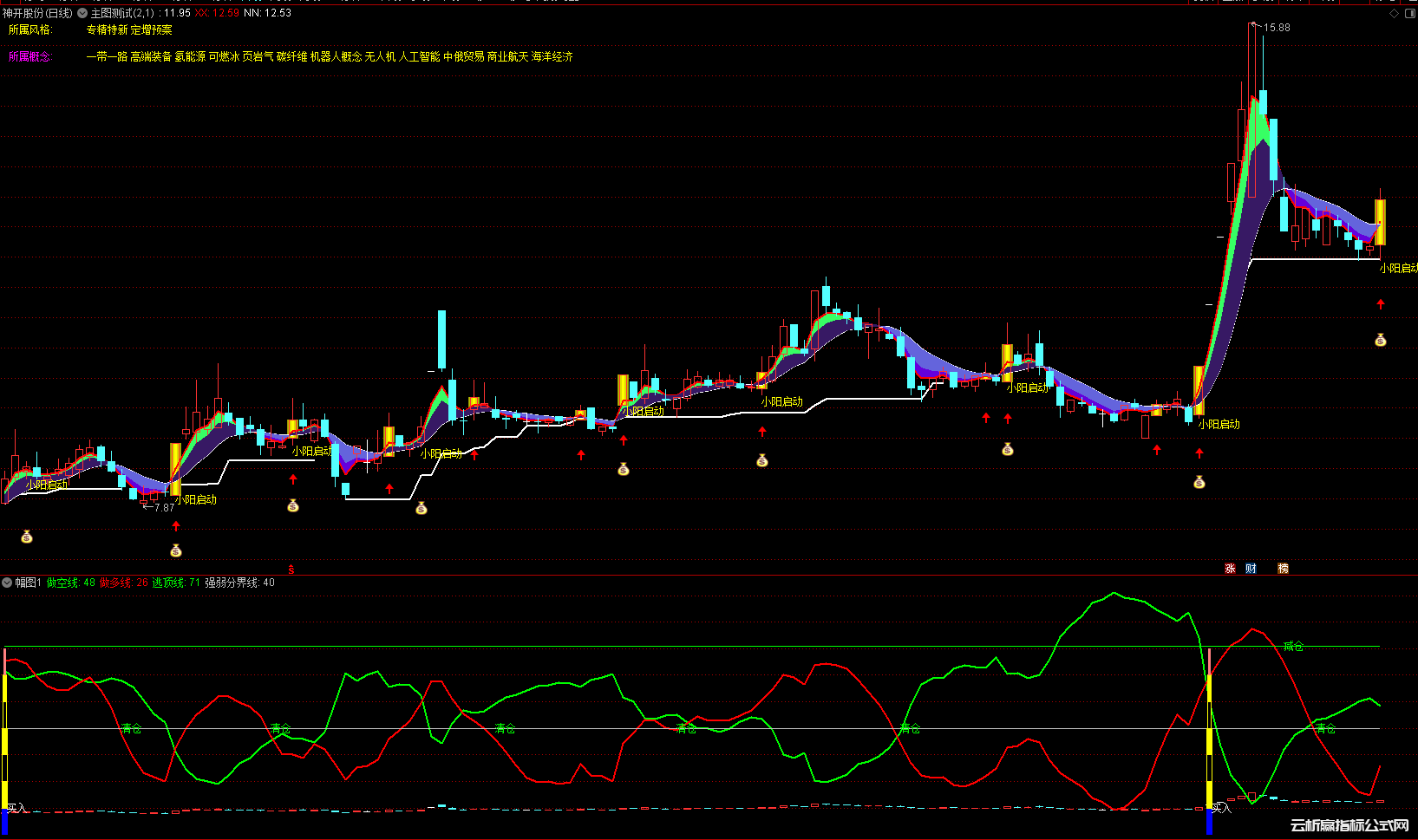Click the red 涨 marker icon
This screenshot has width=1418, height=840.
click(1230, 569)
